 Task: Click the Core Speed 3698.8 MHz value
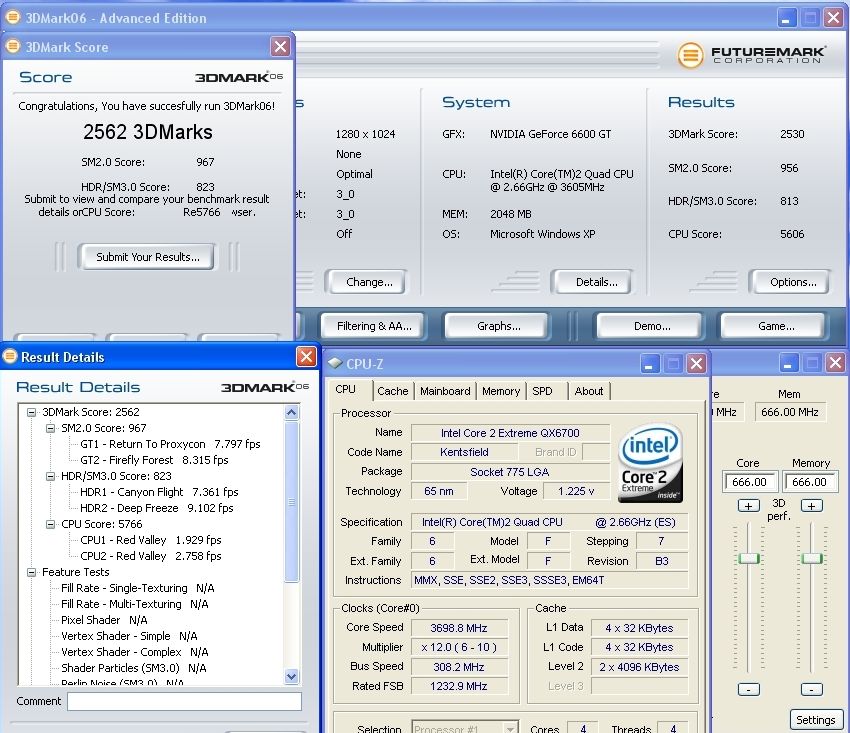[x=459, y=628]
